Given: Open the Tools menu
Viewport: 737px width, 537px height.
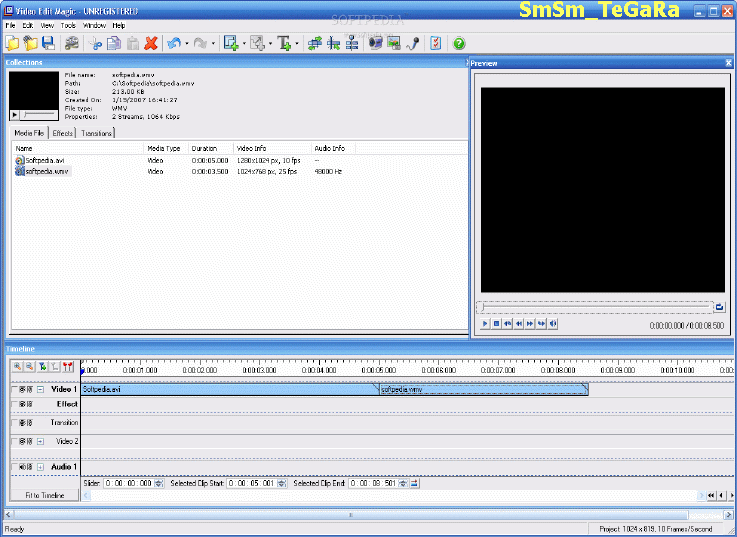Looking at the screenshot, I should 68,25.
